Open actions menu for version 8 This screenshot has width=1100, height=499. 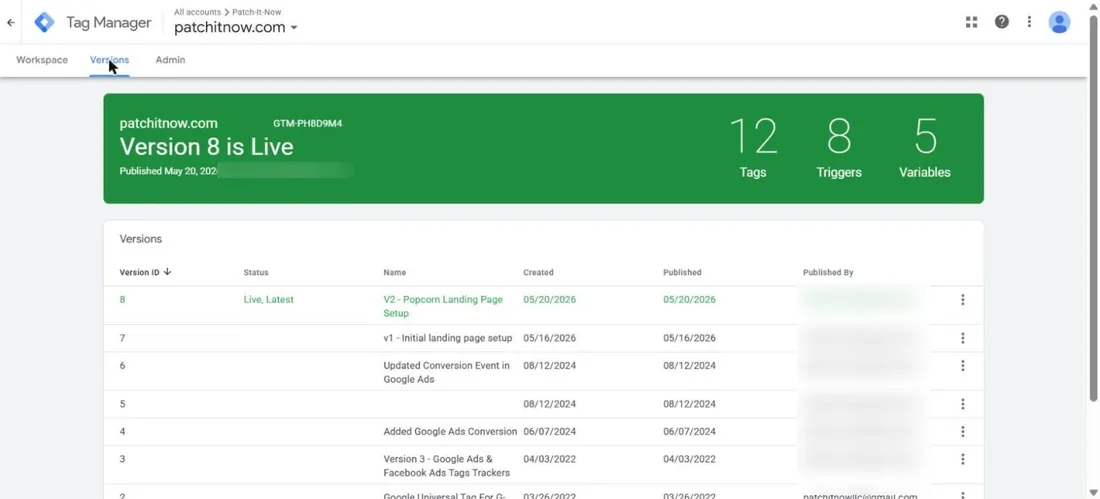(x=962, y=300)
